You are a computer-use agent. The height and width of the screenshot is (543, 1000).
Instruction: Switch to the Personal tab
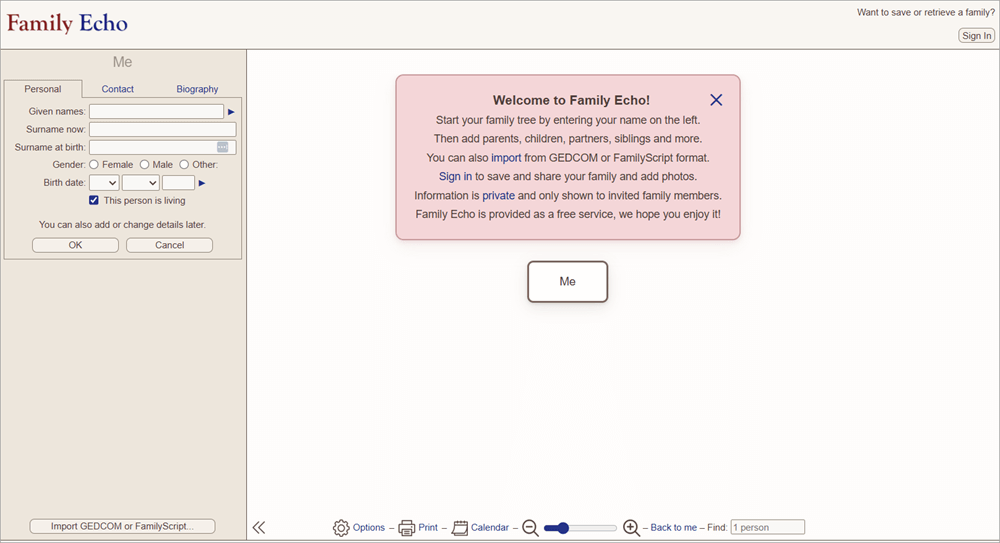point(43,89)
